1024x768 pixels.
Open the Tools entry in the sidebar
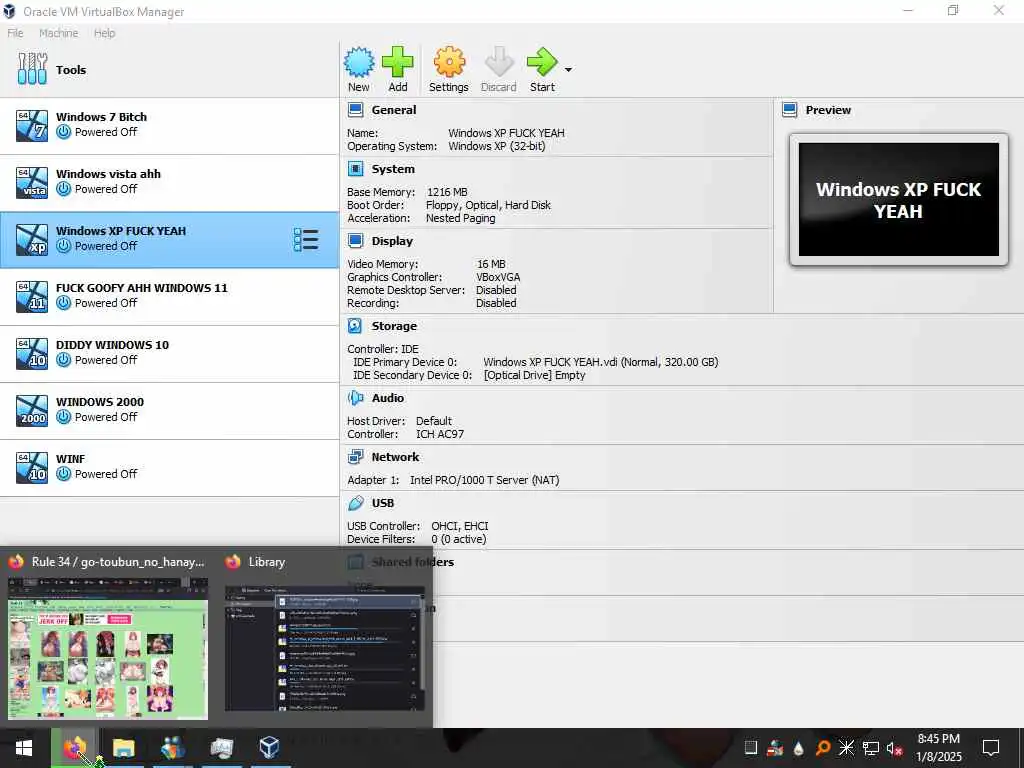169,69
